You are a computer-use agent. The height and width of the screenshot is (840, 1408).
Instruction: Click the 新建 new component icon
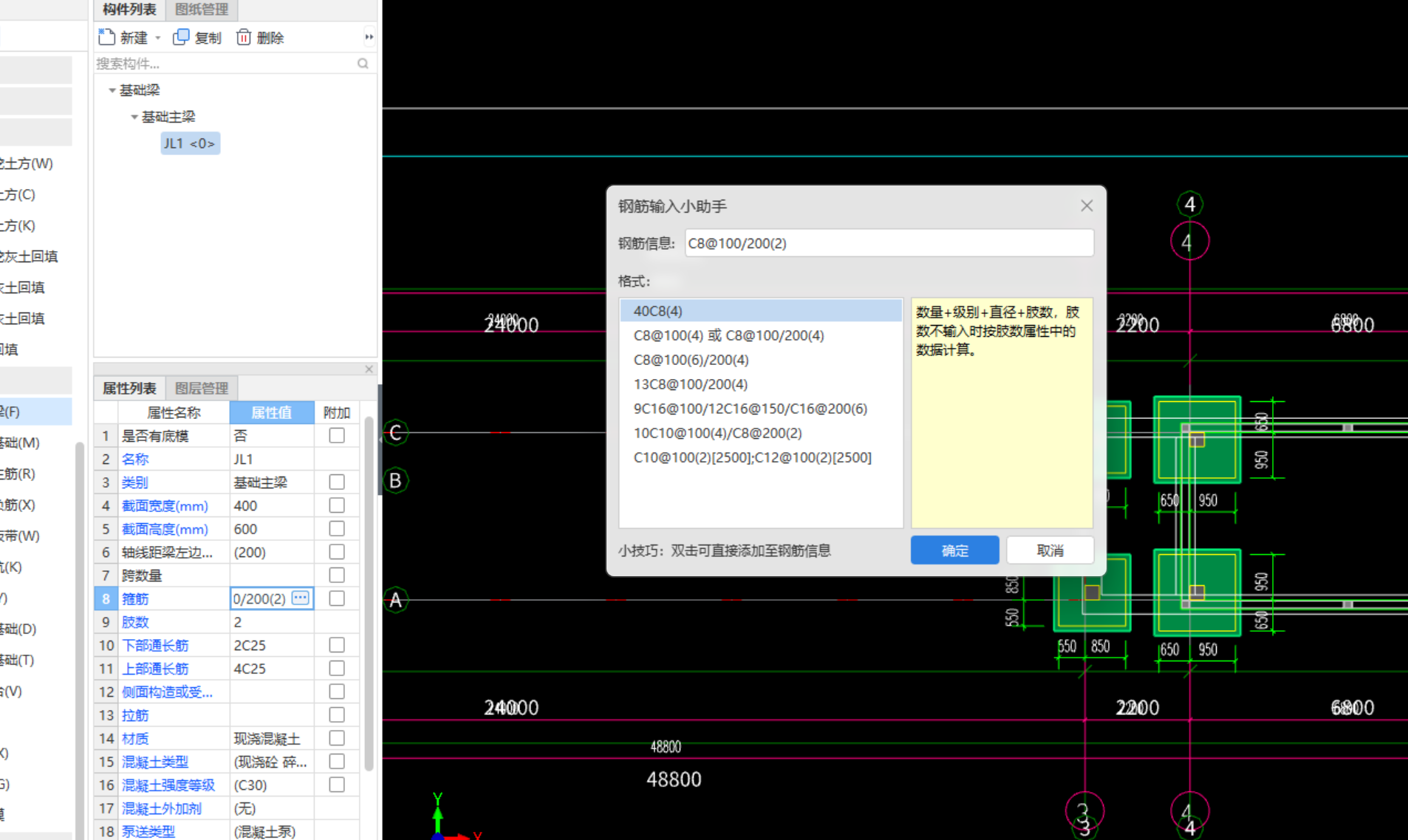tap(107, 37)
